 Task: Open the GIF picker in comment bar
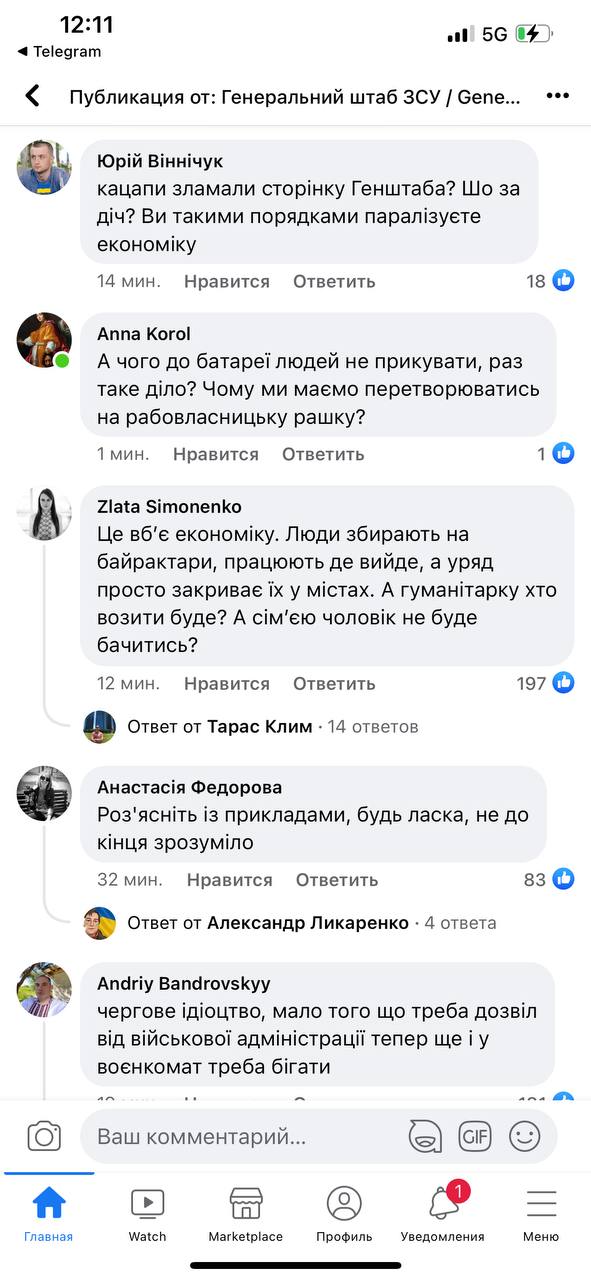point(475,1136)
